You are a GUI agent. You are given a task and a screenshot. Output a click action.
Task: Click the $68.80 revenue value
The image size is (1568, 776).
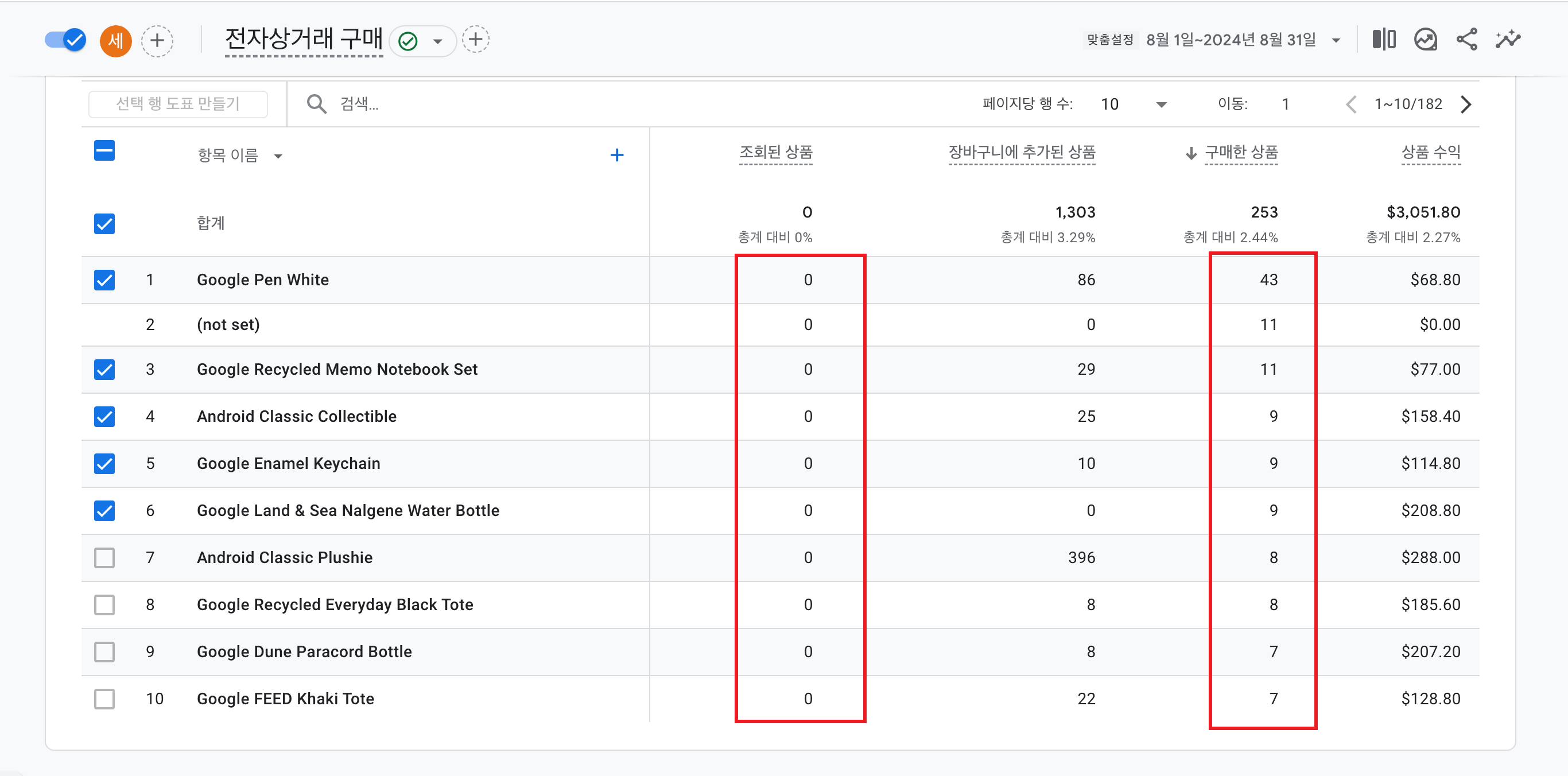coord(1435,280)
